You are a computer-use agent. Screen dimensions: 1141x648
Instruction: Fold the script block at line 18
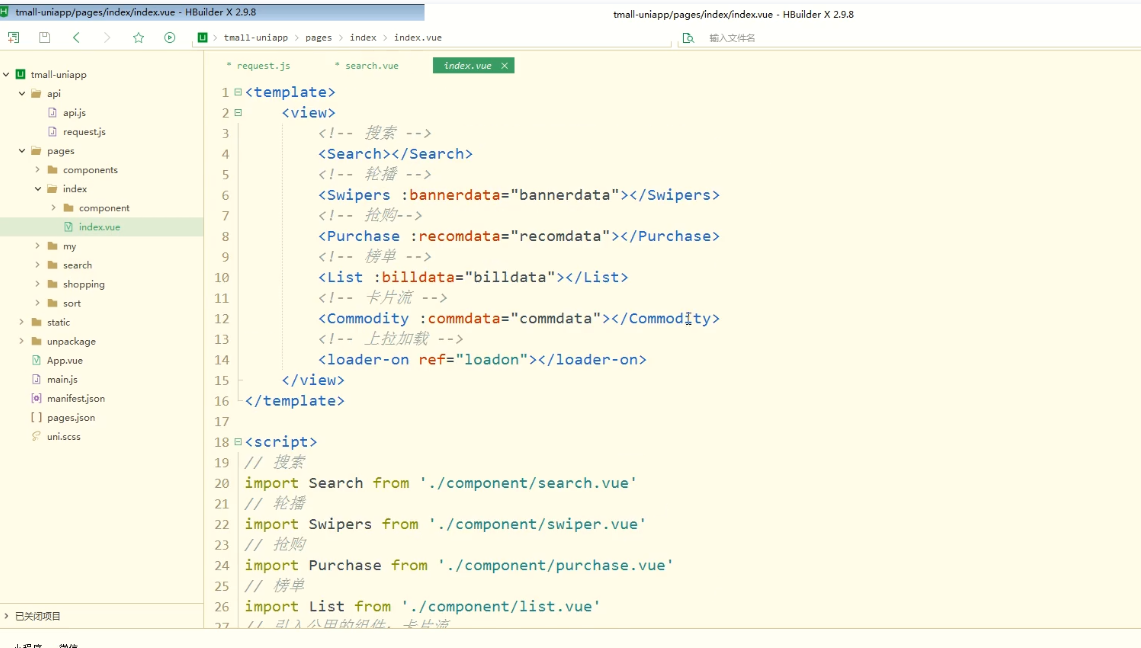[238, 441]
